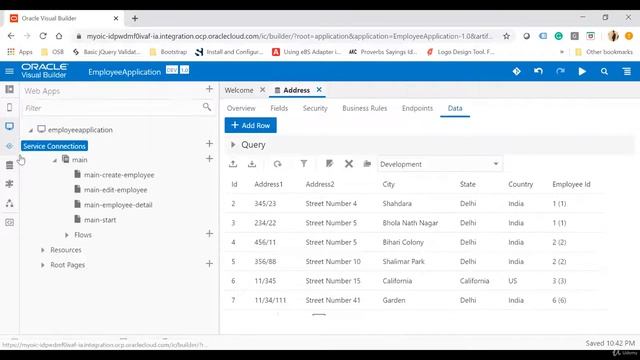
Task: Open the Visual Builder hamburger menu
Action: pos(9,71)
